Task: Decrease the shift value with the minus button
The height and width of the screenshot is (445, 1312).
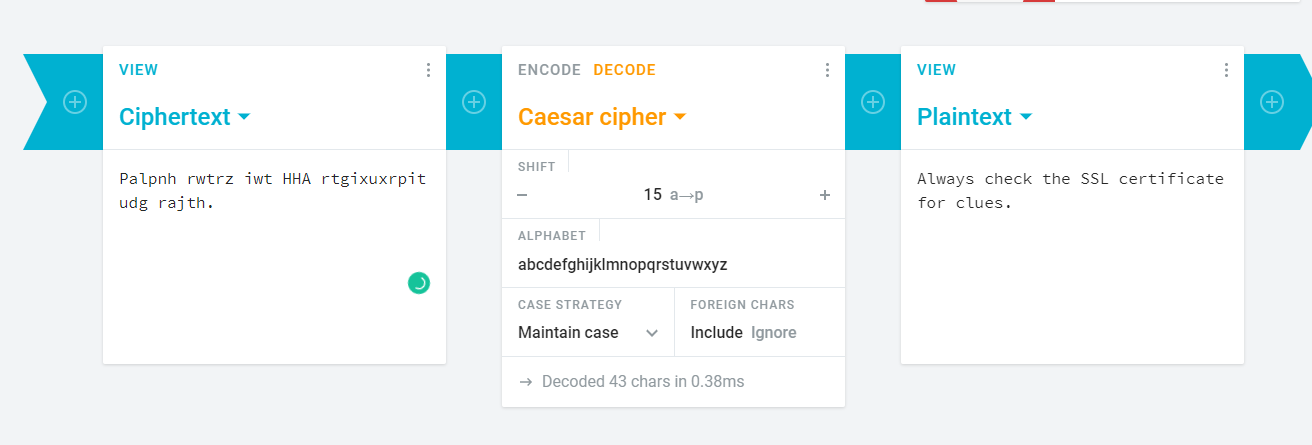Action: point(522,195)
